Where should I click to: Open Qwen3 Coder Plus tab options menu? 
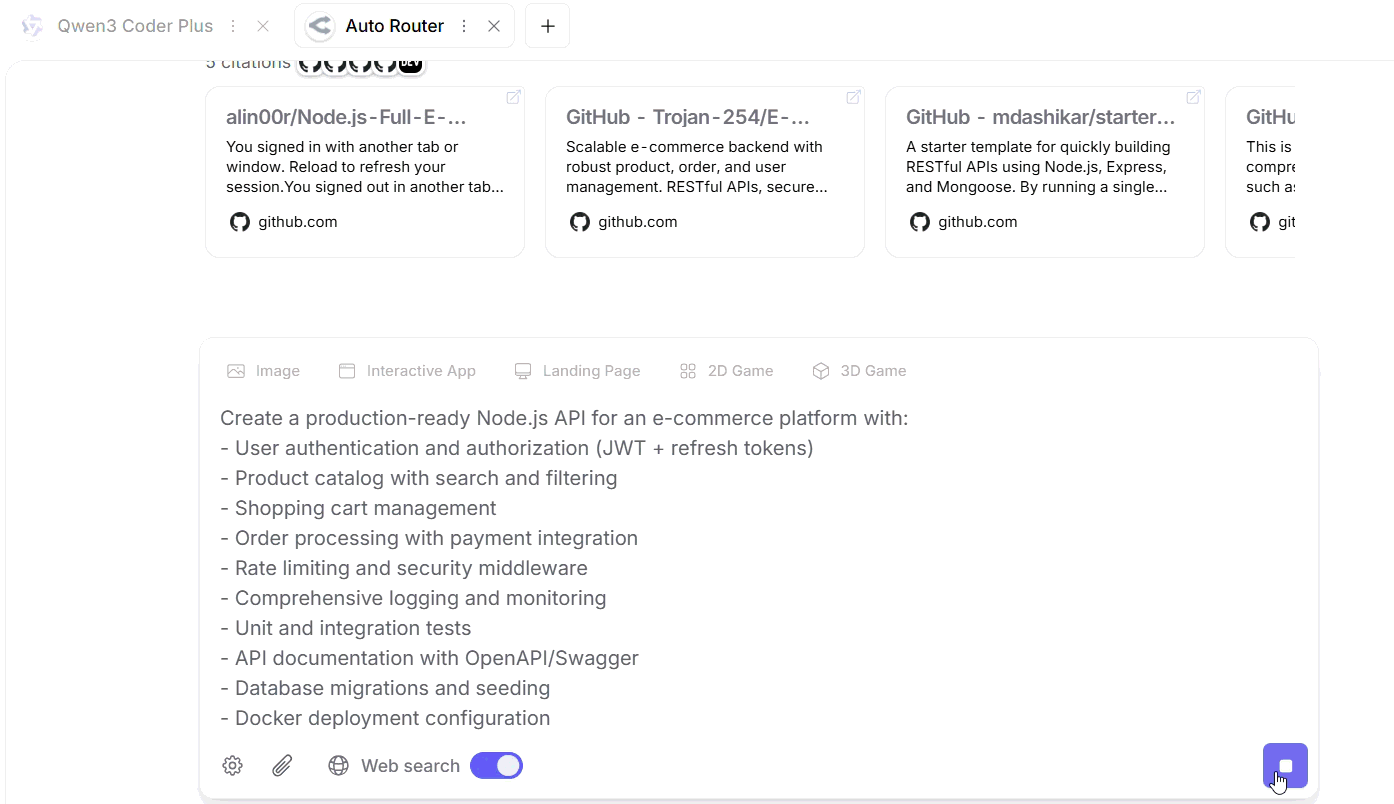coord(233,26)
